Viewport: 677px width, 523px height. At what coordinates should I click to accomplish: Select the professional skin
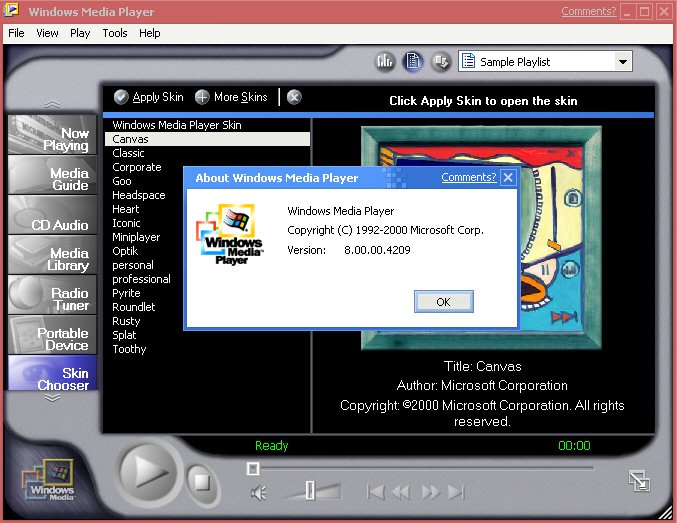click(141, 279)
